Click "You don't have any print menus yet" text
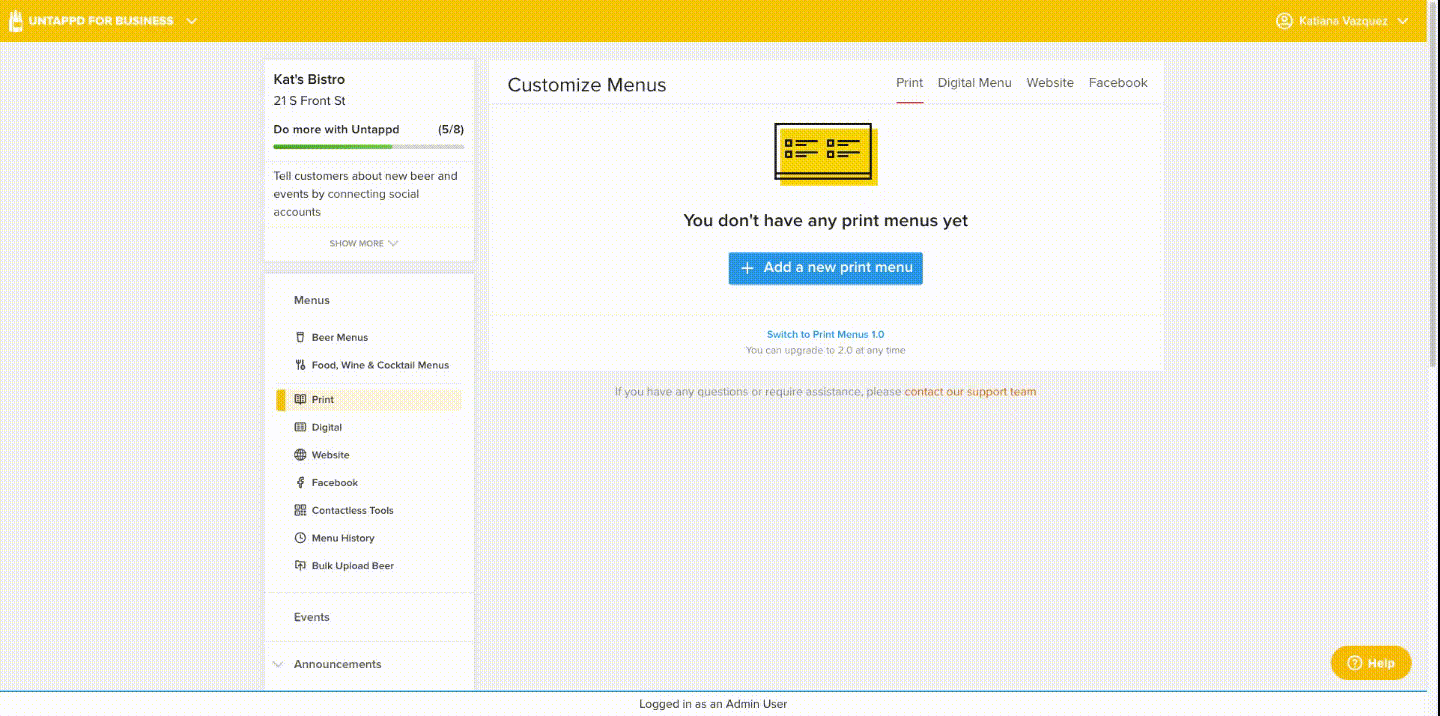 826,221
